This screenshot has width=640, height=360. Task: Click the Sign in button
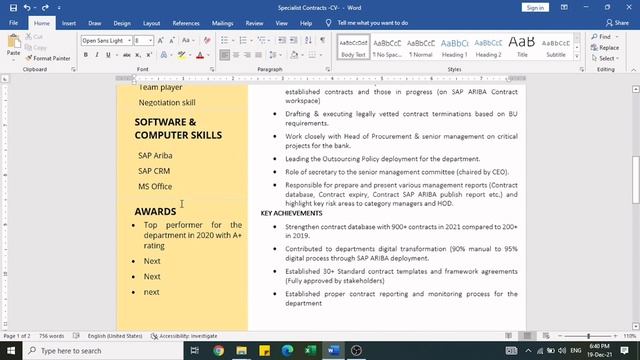click(535, 7)
